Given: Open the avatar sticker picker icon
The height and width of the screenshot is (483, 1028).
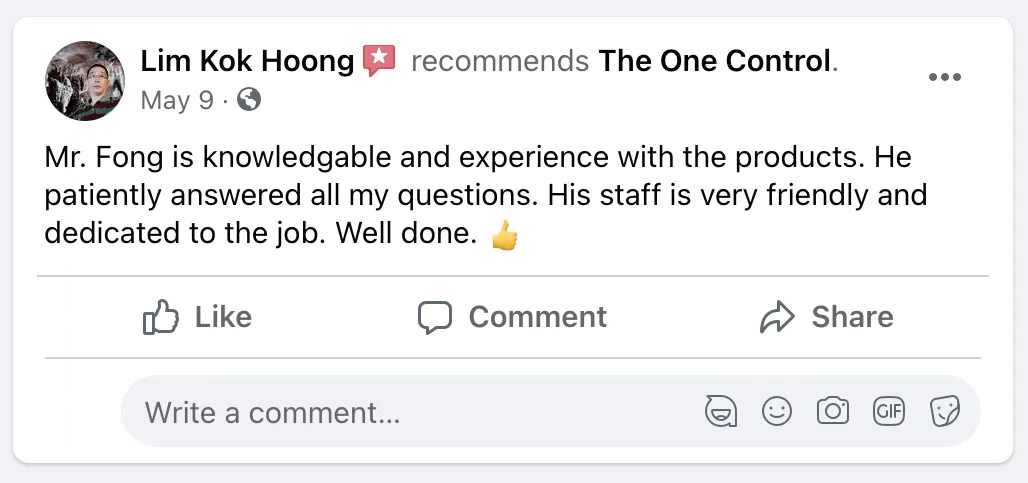Looking at the screenshot, I should 720,411.
